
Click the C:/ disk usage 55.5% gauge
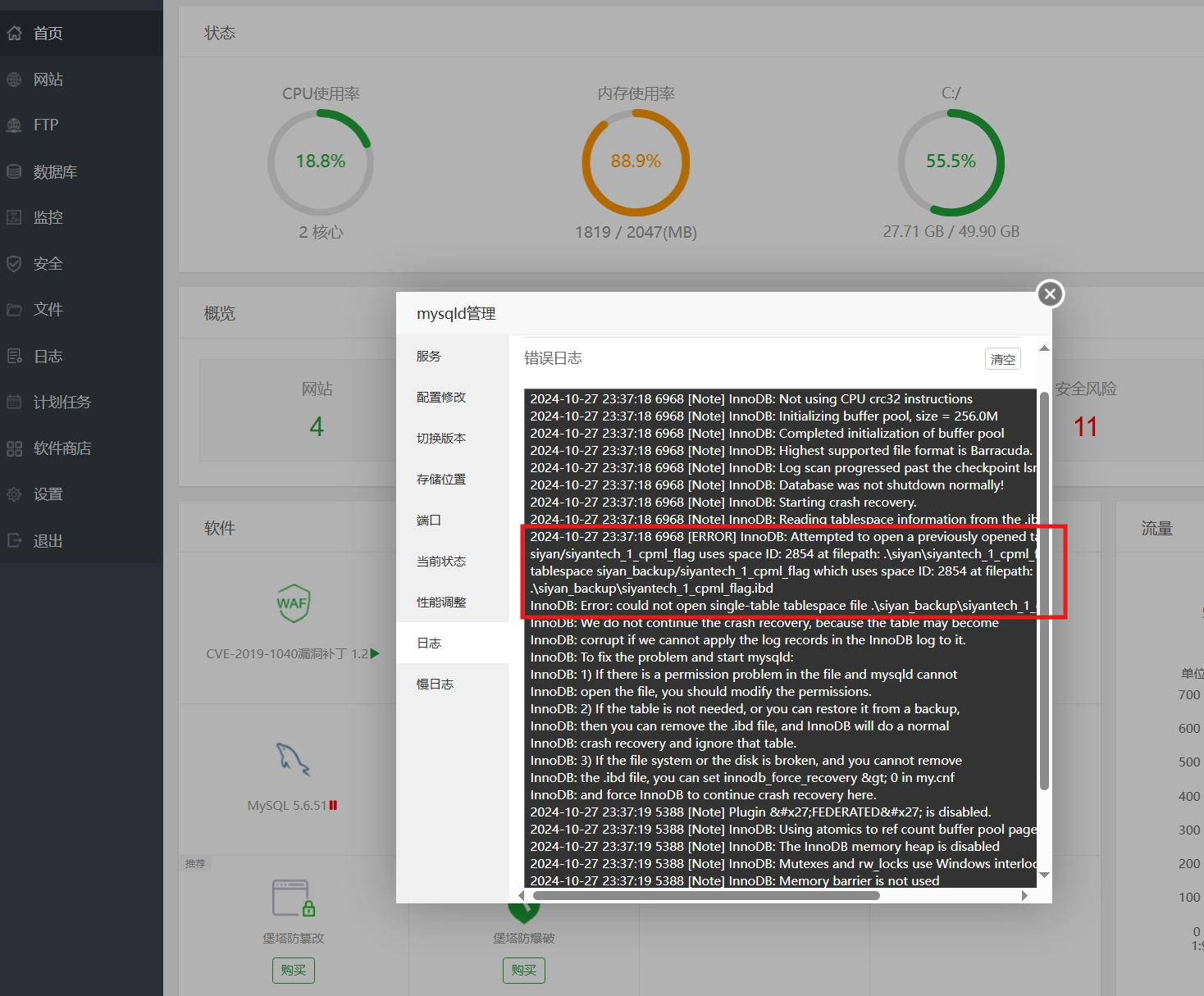(951, 162)
